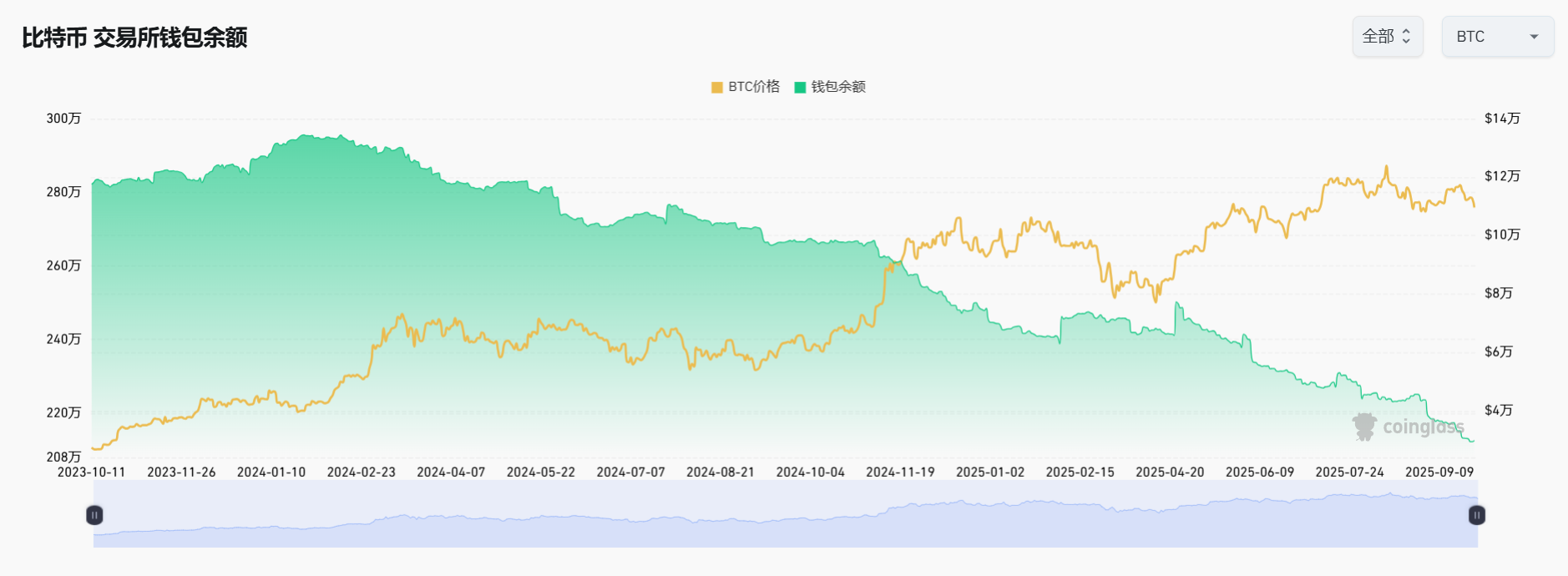Click the up-down chevrons beside 全部
1568x576 pixels.
pyautogui.click(x=1406, y=37)
